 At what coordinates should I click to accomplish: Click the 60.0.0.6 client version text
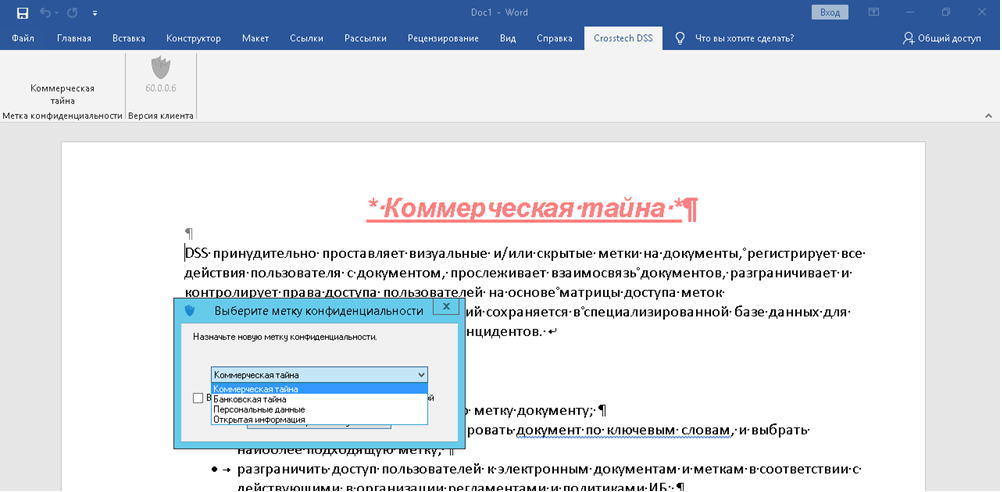tap(160, 89)
